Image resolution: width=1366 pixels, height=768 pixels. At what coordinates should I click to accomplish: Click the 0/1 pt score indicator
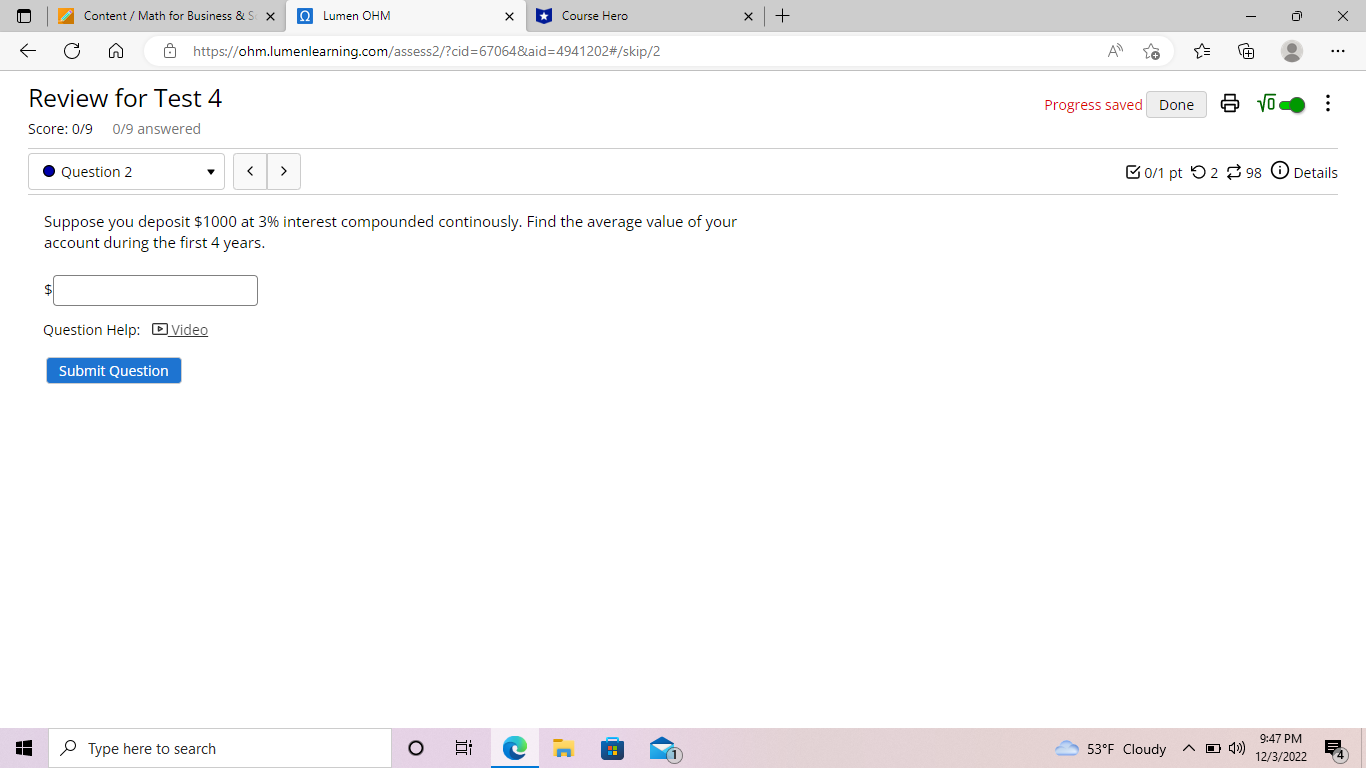pyautogui.click(x=1154, y=172)
